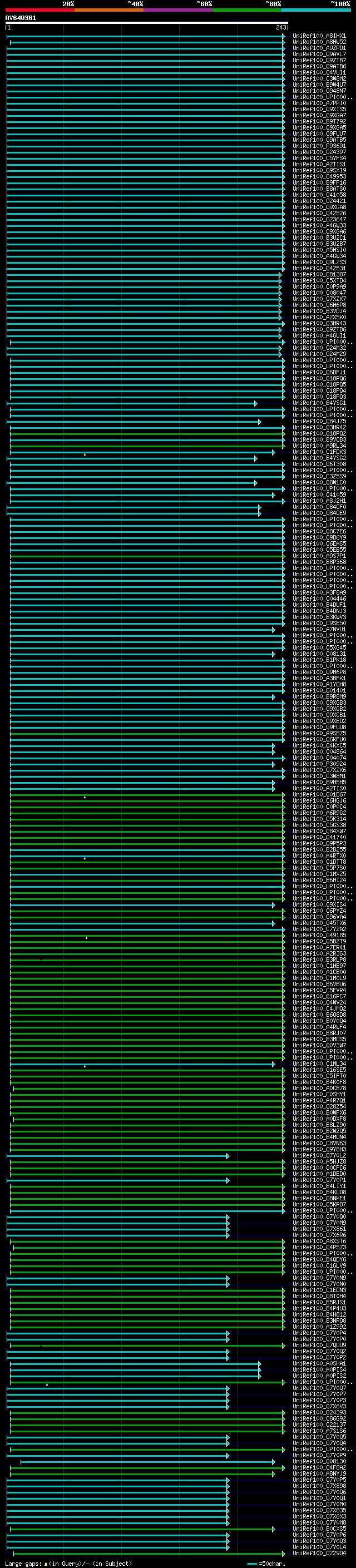The image size is (356, 1568).
Task: Open hit UniRef100_A8HW52
Action: [x=319, y=42]
